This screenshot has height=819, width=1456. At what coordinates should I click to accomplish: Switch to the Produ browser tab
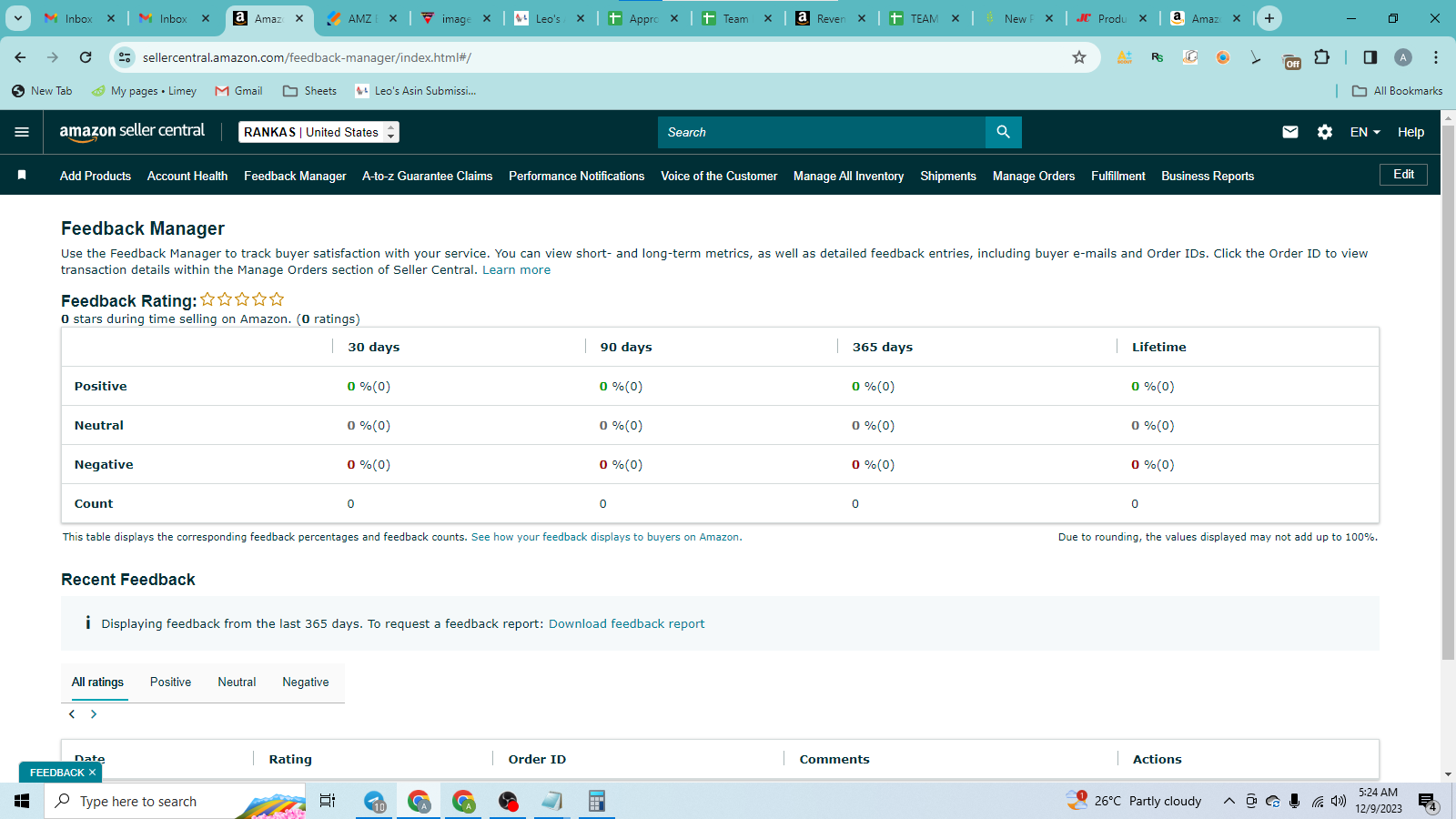point(1112,18)
